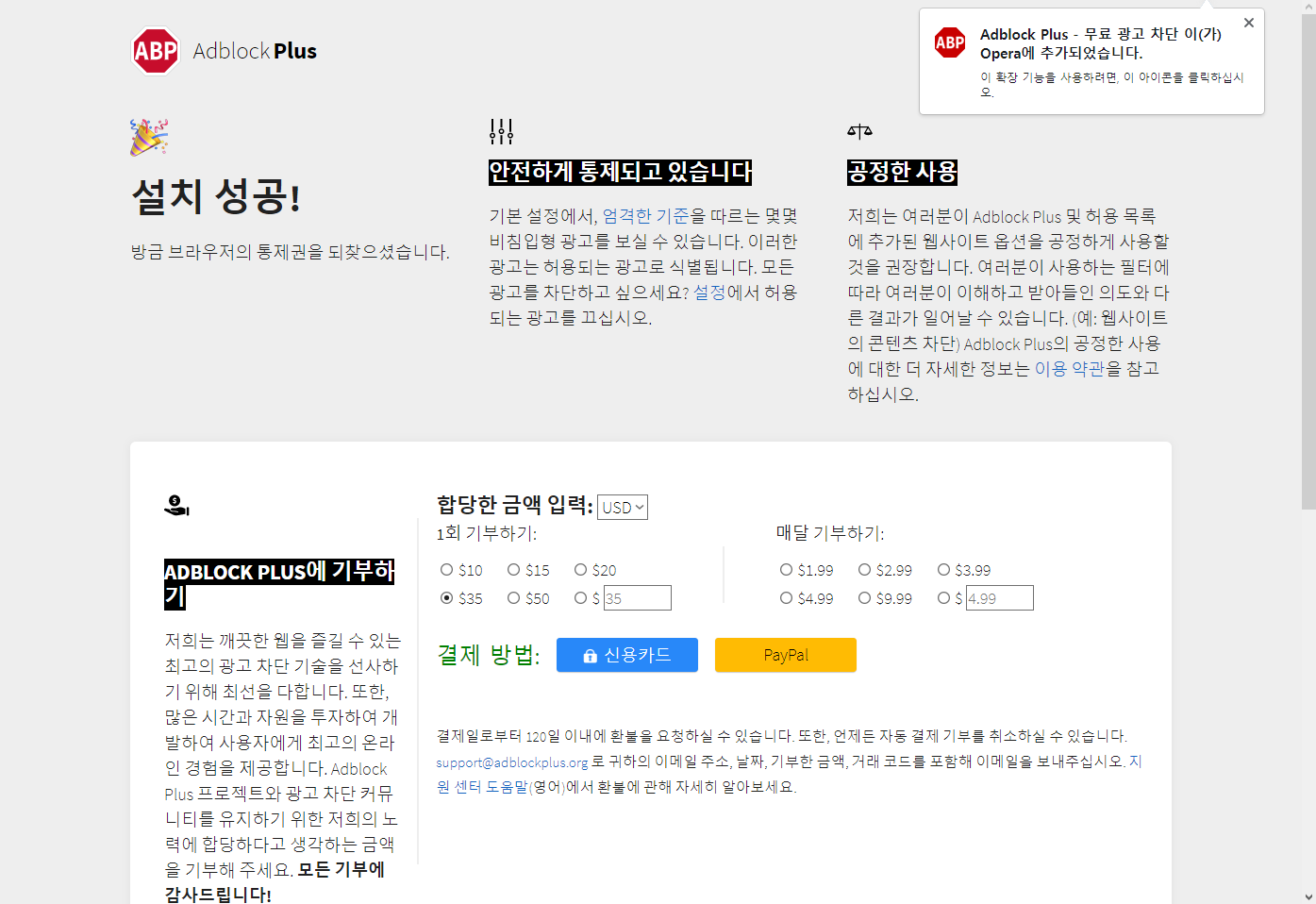The image size is (1316, 904).
Task: Click the balance scale fair use icon
Action: click(x=859, y=131)
